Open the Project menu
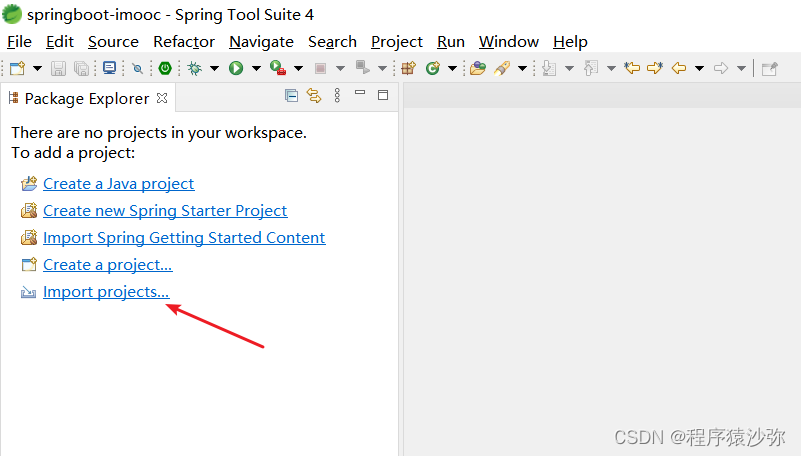Viewport: 801px width, 456px height. pos(397,42)
